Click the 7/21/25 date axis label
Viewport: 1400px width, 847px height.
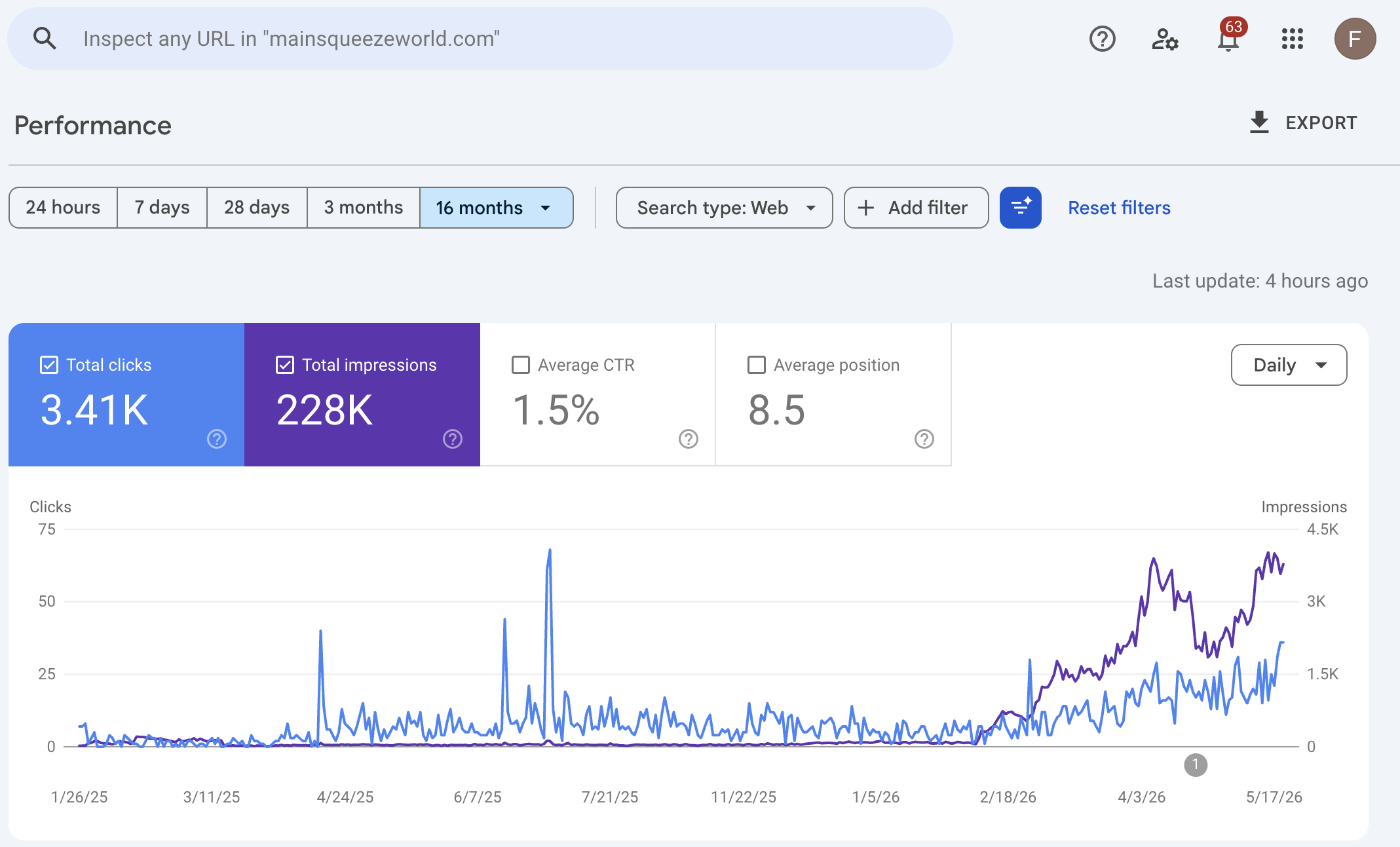[610, 797]
